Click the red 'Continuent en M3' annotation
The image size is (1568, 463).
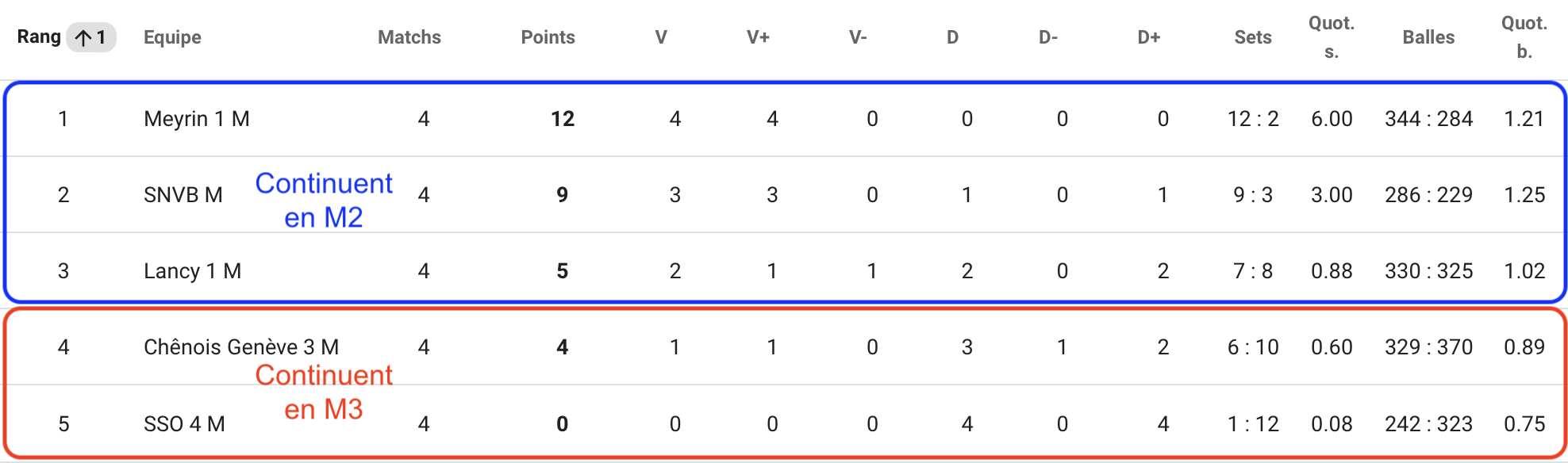[x=324, y=392]
